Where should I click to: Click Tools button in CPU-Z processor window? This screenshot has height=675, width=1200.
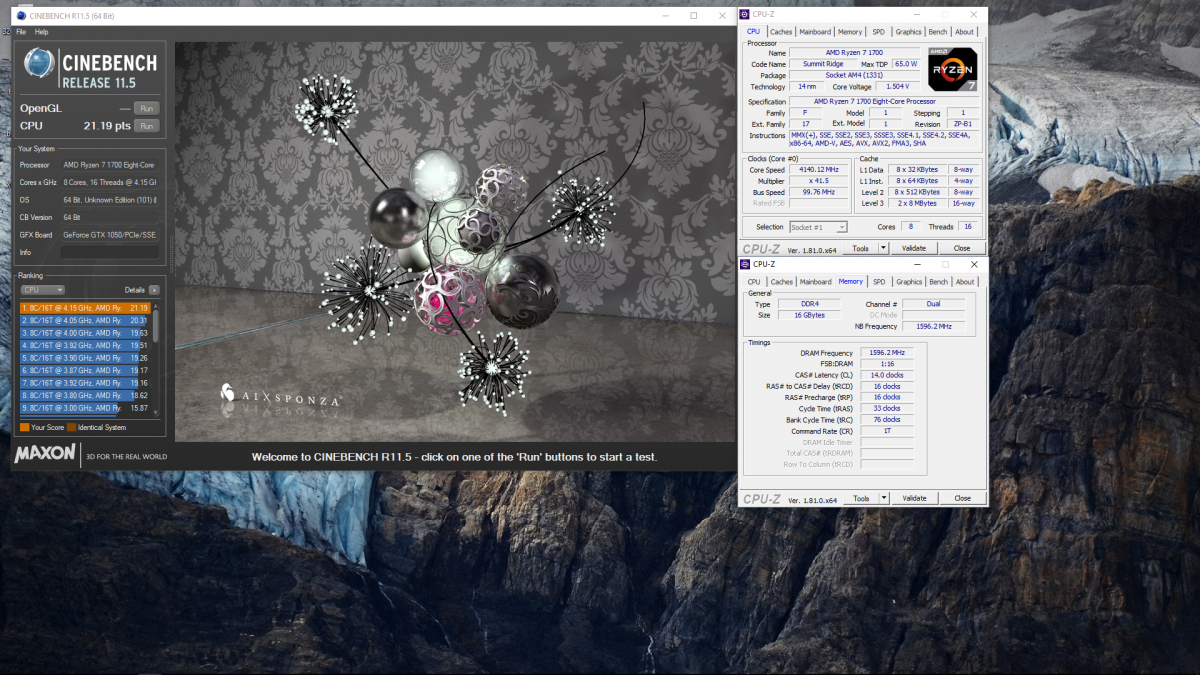(860, 248)
